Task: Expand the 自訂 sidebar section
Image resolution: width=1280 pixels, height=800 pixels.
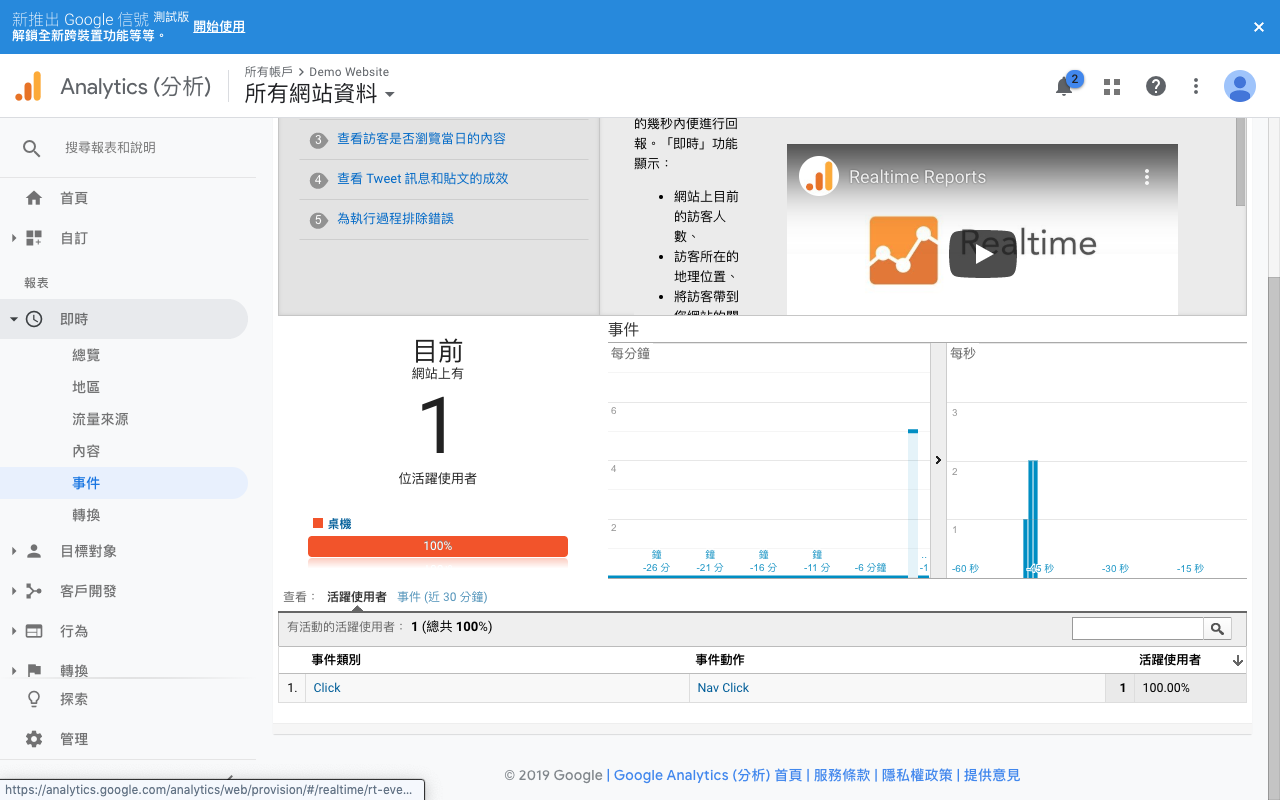Action: click(14, 238)
